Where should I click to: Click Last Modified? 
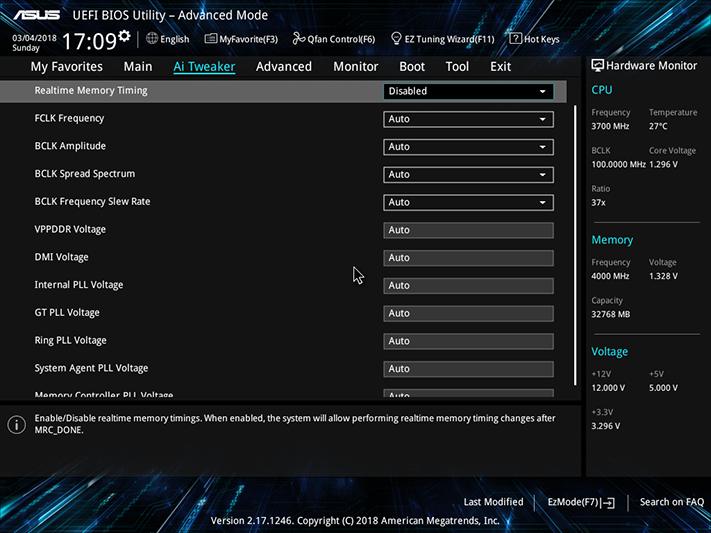point(493,502)
